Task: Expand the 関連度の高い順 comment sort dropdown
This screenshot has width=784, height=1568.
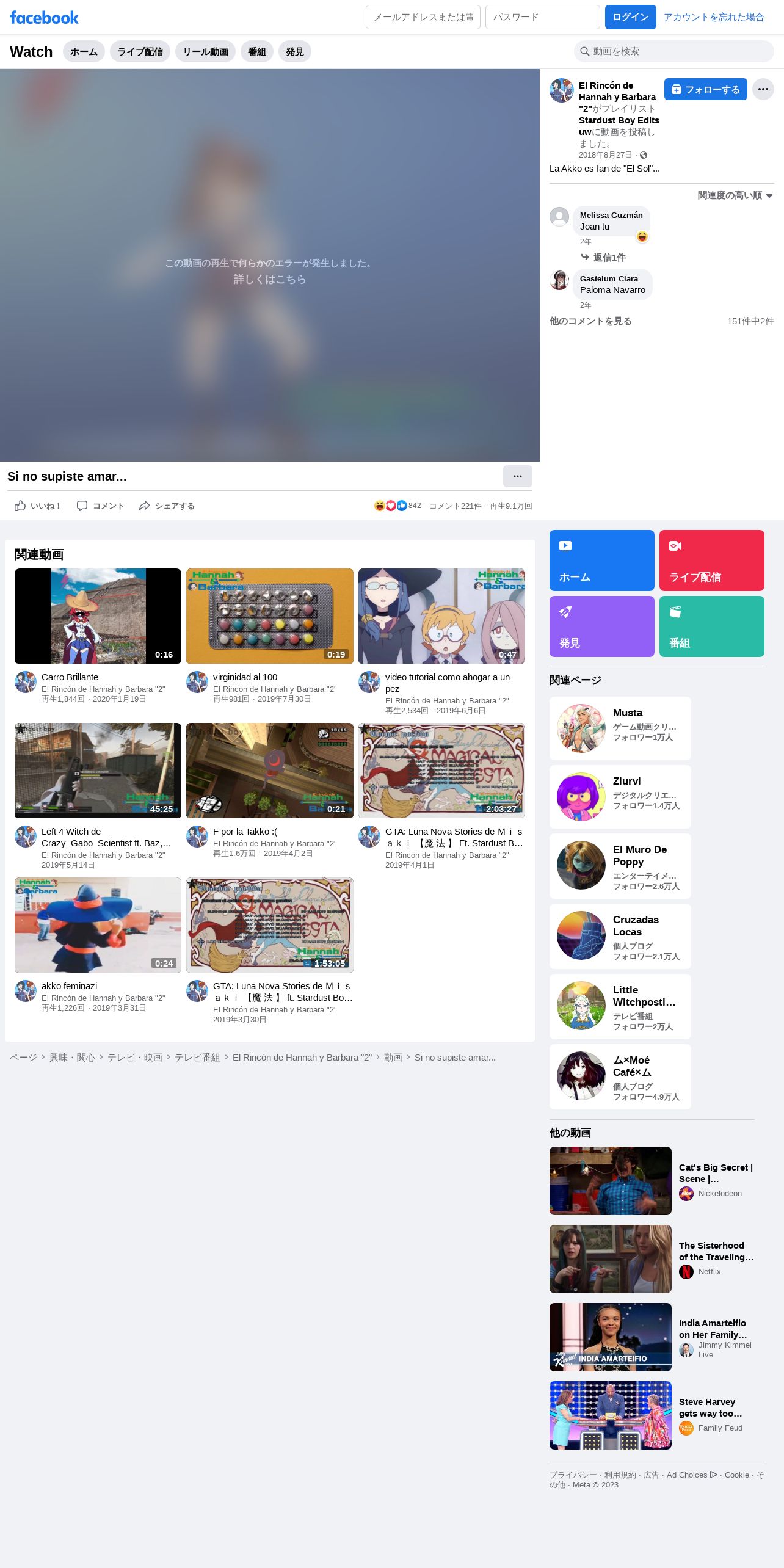Action: pos(735,195)
